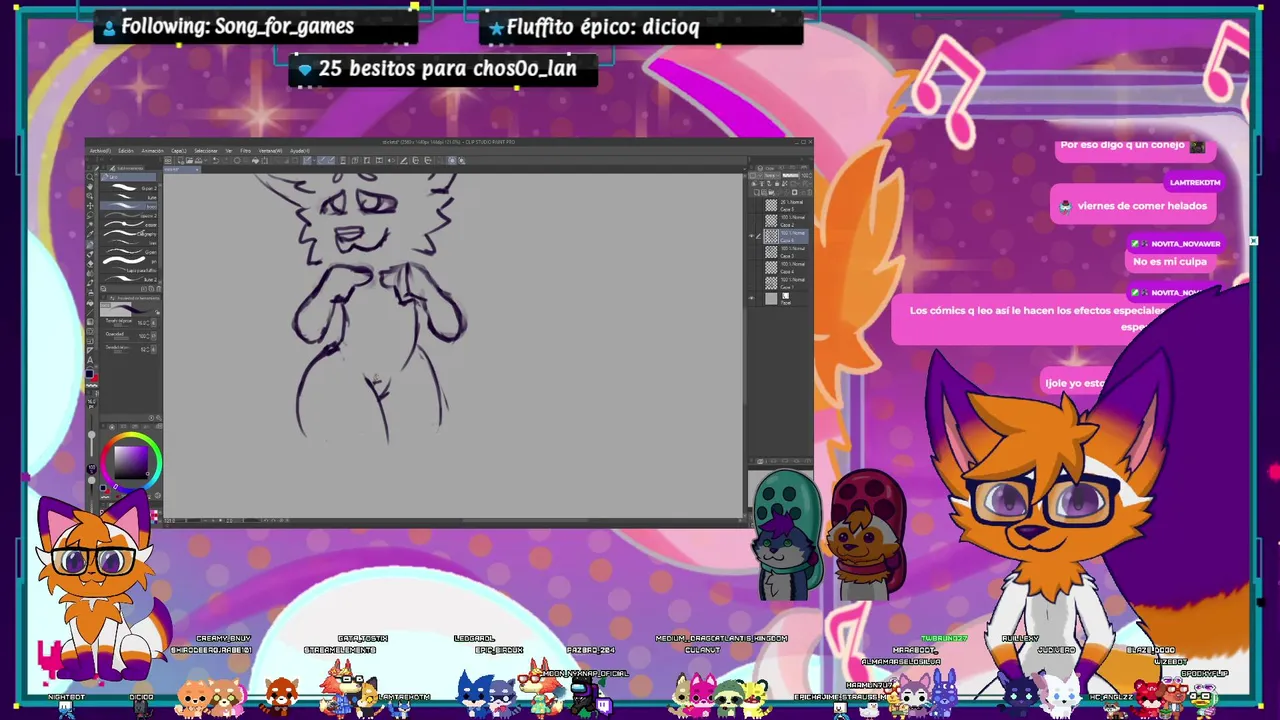Select the Move Layer tool

(x=90, y=206)
